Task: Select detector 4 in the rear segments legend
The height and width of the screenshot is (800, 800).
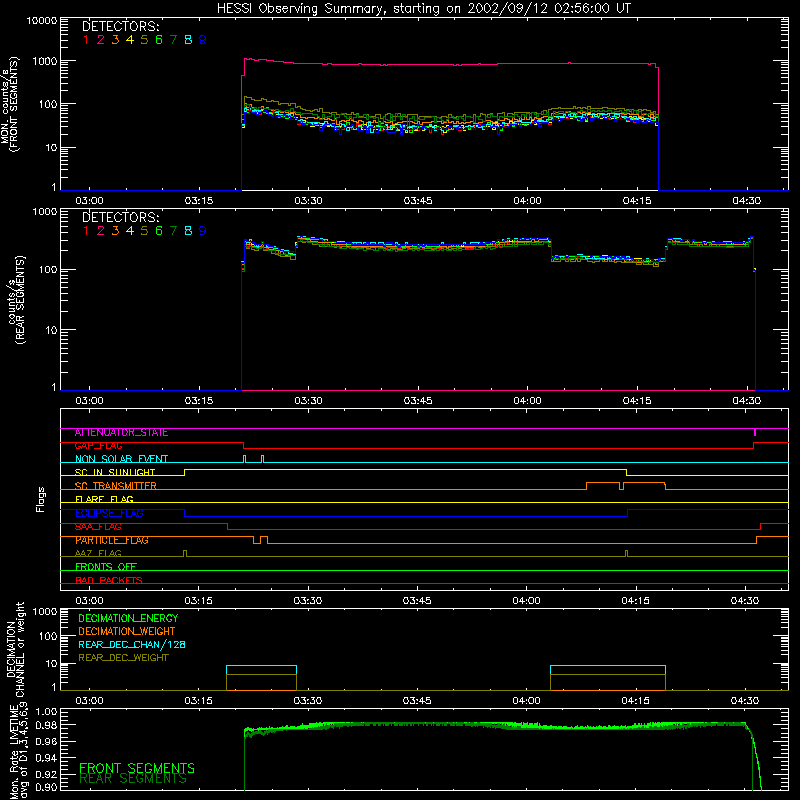Action: 130,231
